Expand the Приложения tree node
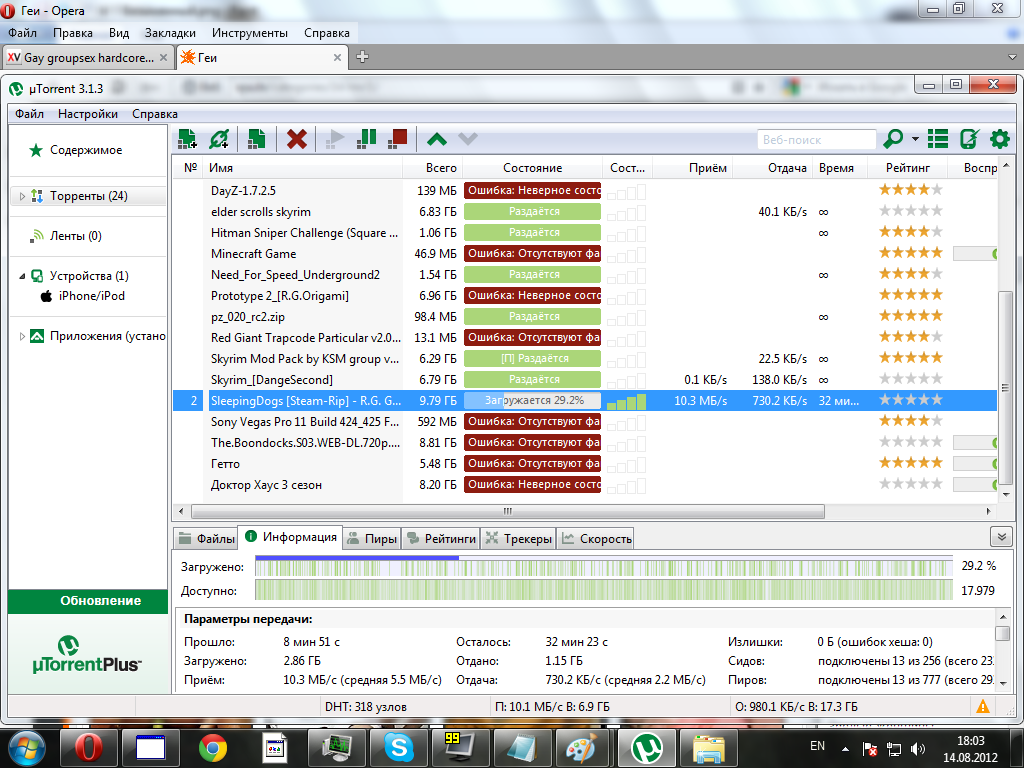Viewport: 1024px width, 768px height. coord(22,336)
